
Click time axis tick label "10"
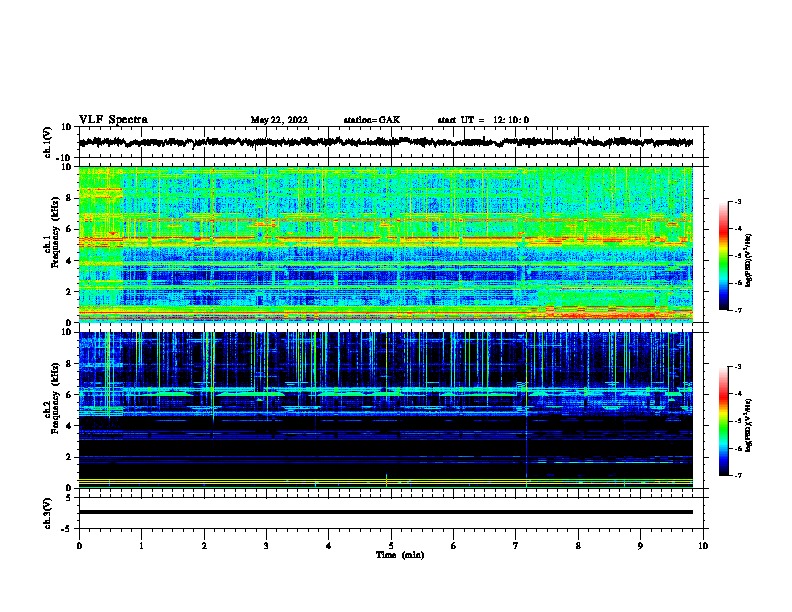(703, 546)
